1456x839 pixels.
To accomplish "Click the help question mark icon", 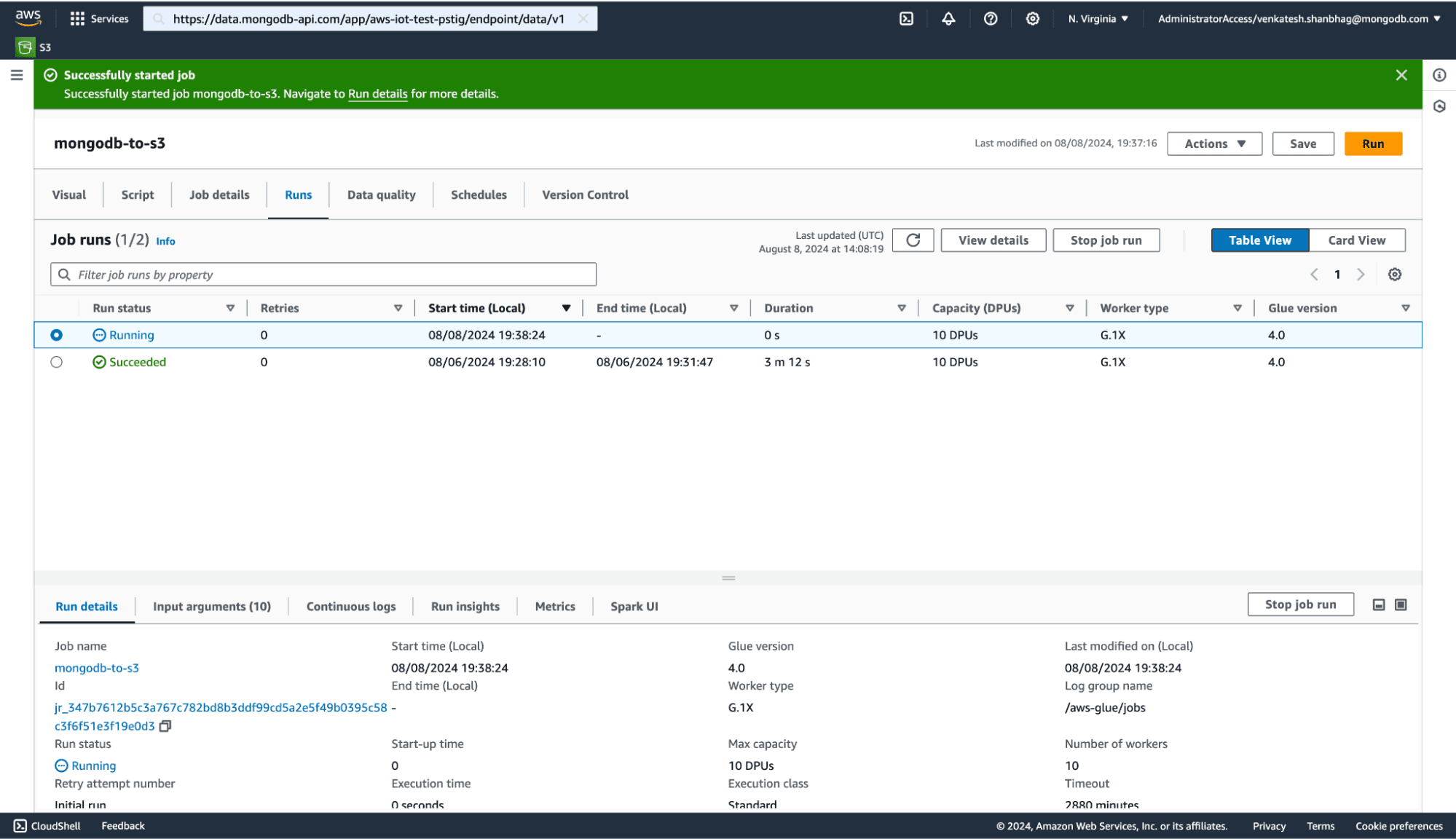I will tap(991, 19).
